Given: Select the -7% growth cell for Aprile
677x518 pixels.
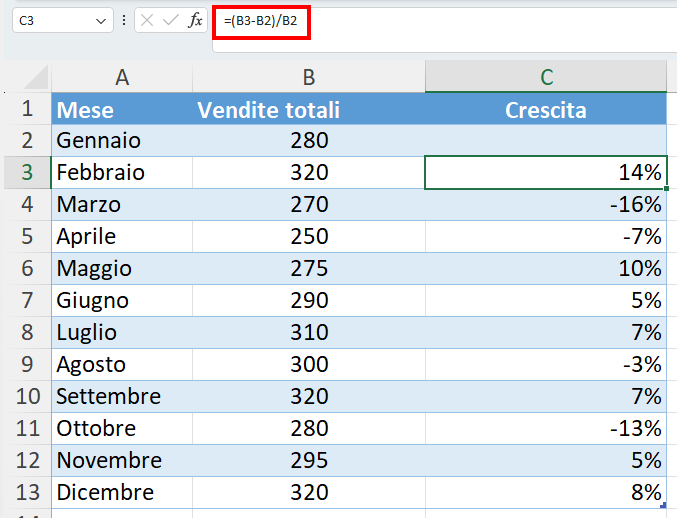Looking at the screenshot, I should pos(546,237).
